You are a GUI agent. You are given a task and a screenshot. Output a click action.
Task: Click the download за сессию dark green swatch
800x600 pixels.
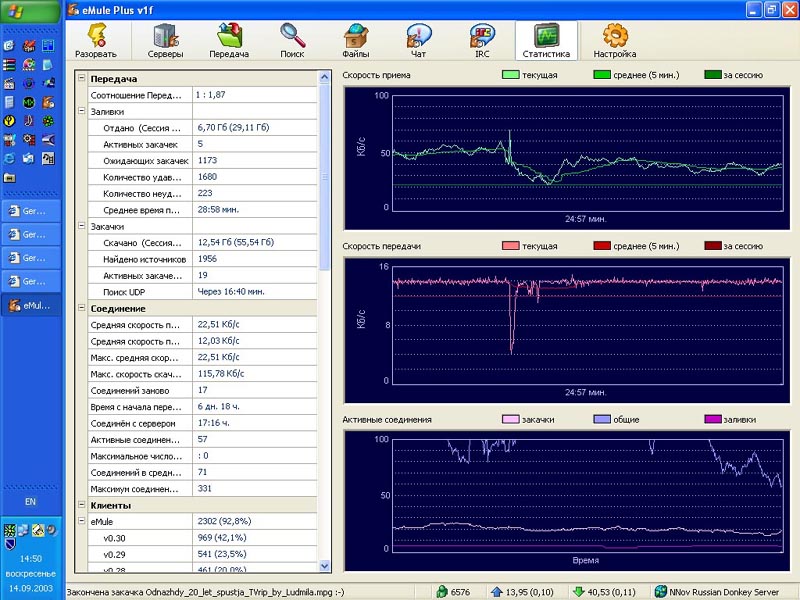tap(712, 75)
